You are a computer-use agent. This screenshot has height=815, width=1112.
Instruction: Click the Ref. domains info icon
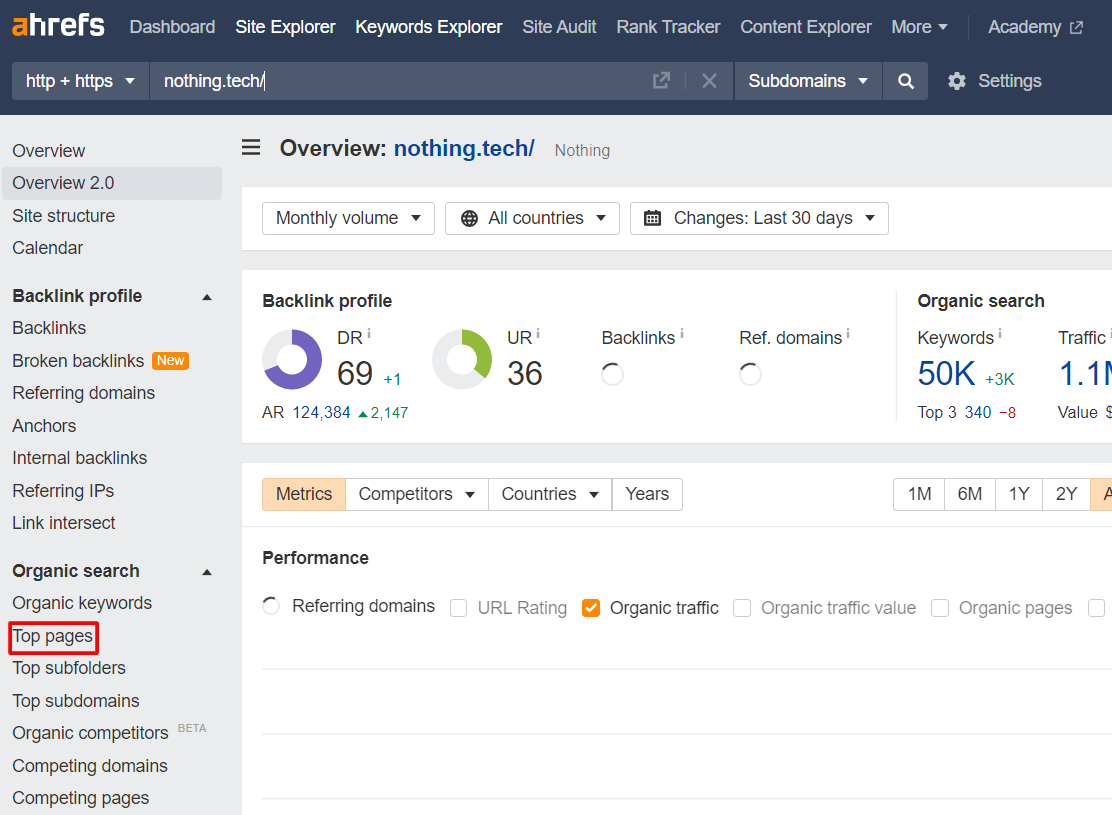point(847,333)
